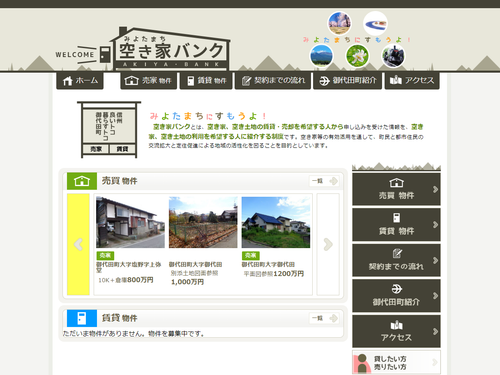The height and width of the screenshot is (375, 500).
Task: Click the pencil icon in the 契約までの流れ tab
Action: click(x=246, y=81)
